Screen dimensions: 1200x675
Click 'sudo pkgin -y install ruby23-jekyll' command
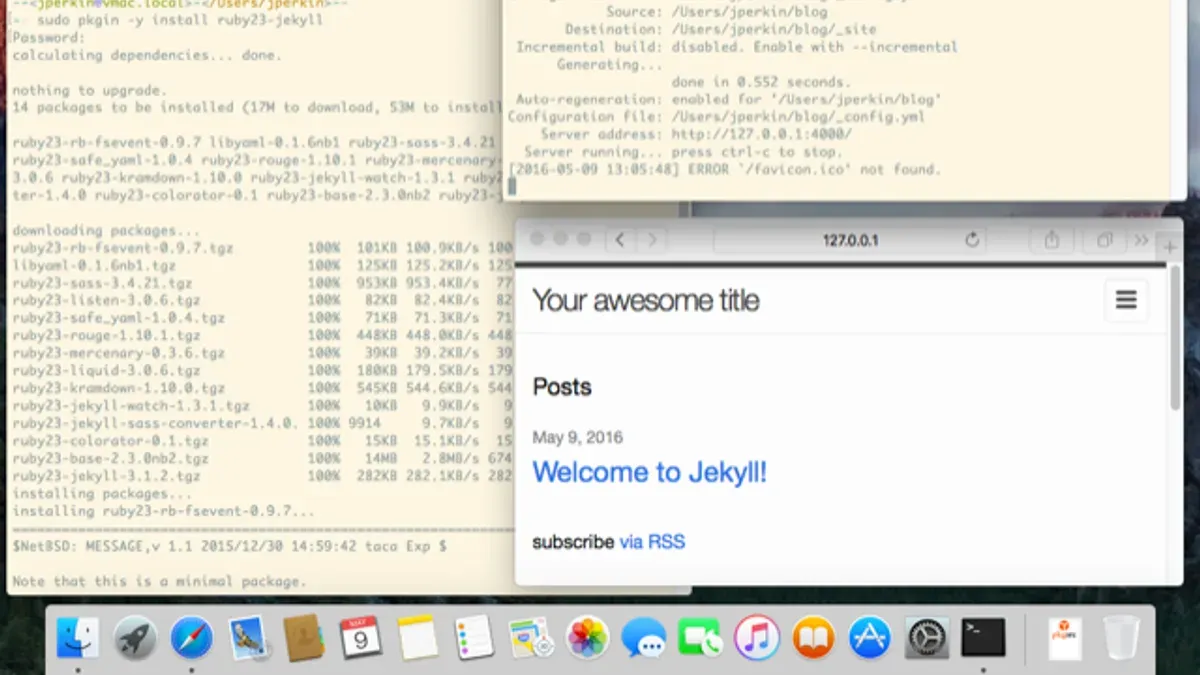179,20
